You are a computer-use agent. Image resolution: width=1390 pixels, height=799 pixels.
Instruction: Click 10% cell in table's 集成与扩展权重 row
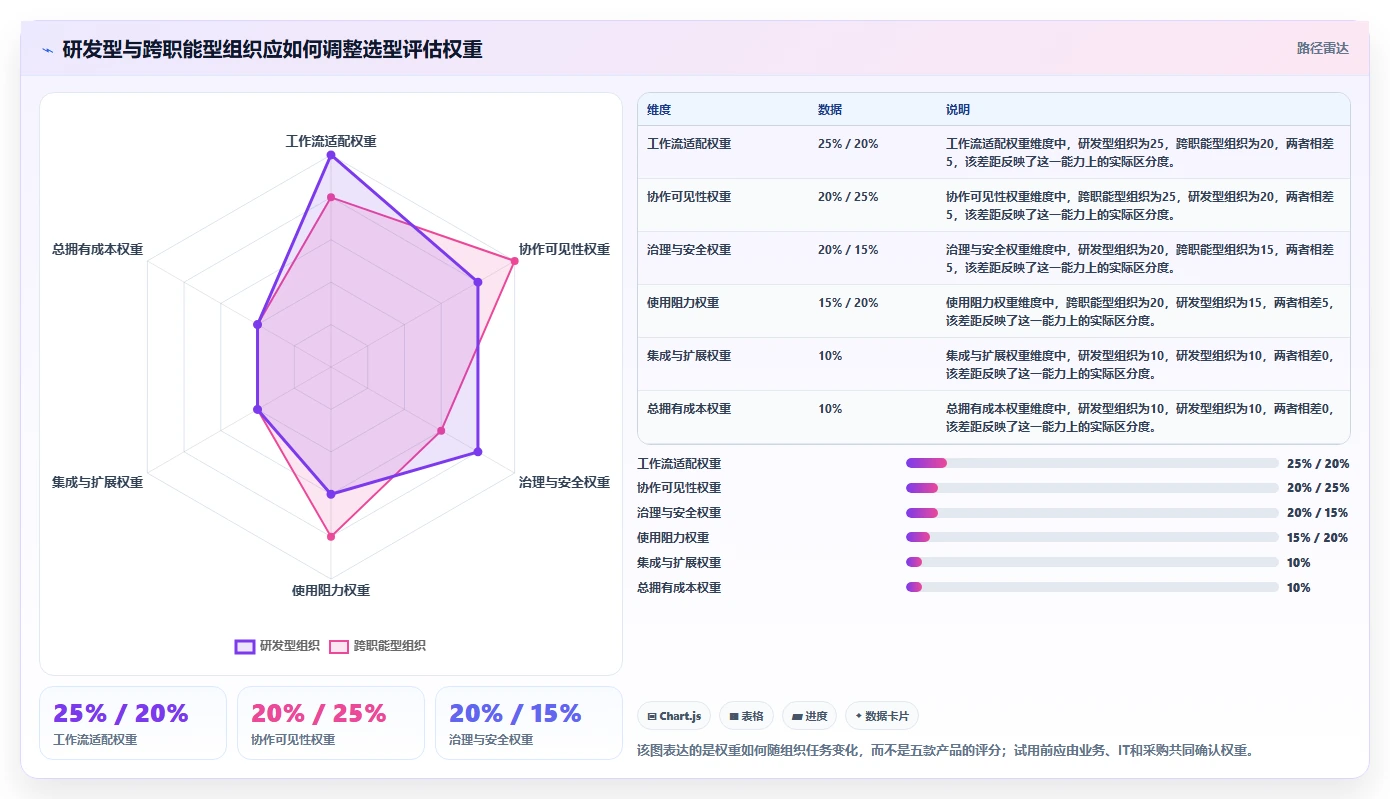click(x=830, y=356)
